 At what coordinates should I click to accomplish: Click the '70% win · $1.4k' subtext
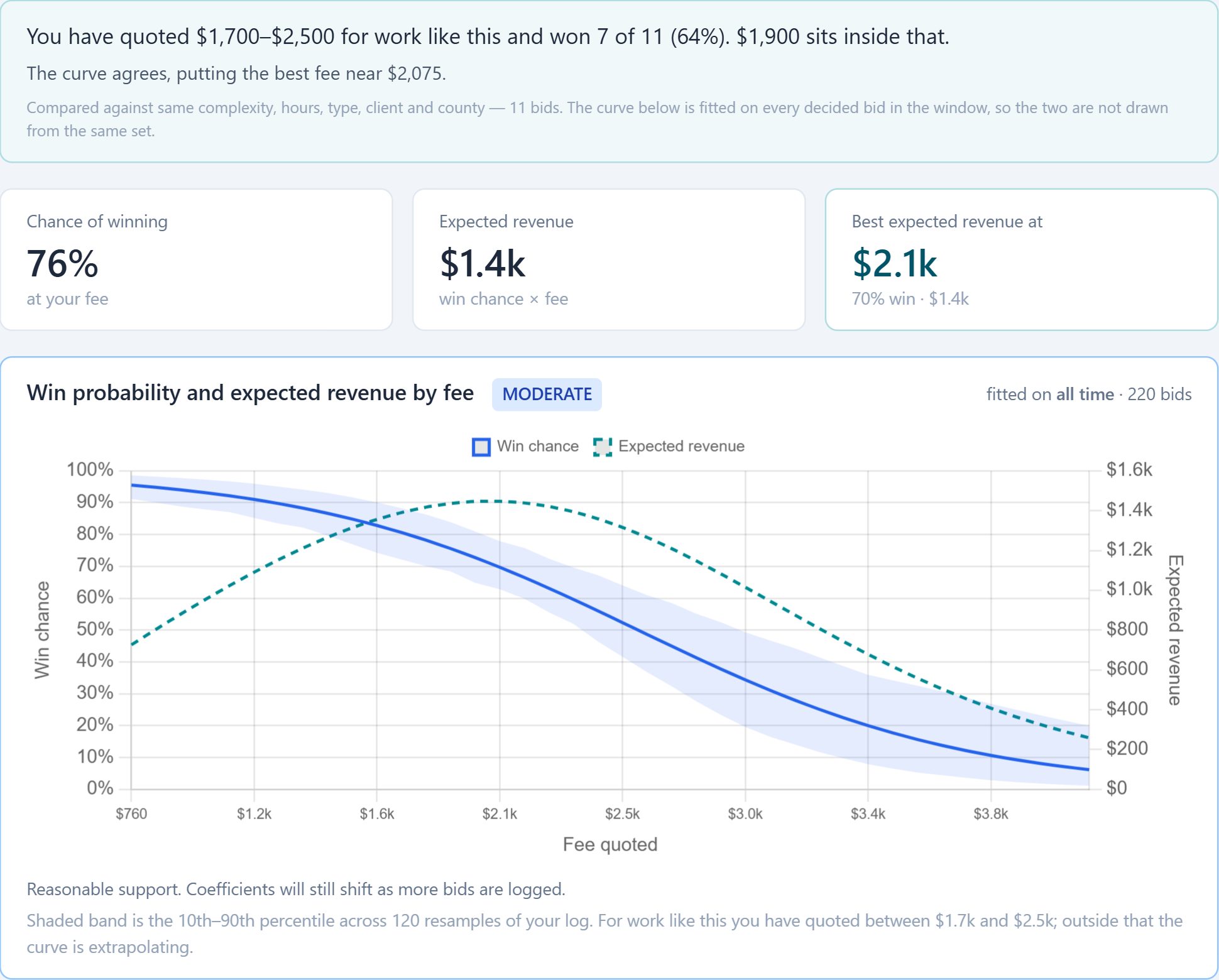(910, 299)
